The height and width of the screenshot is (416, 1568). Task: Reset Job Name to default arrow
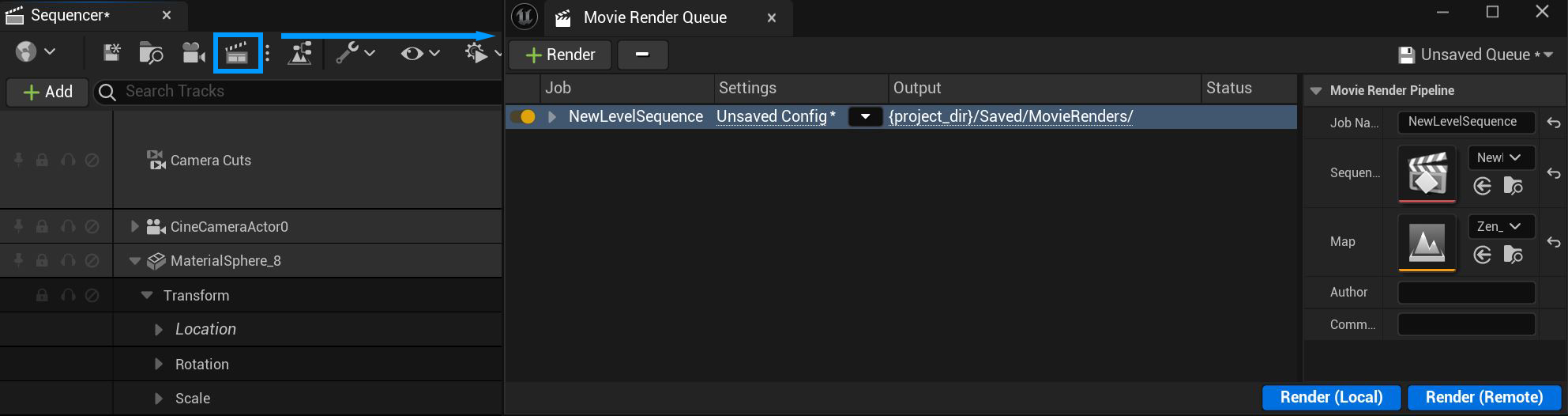pyautogui.click(x=1553, y=123)
